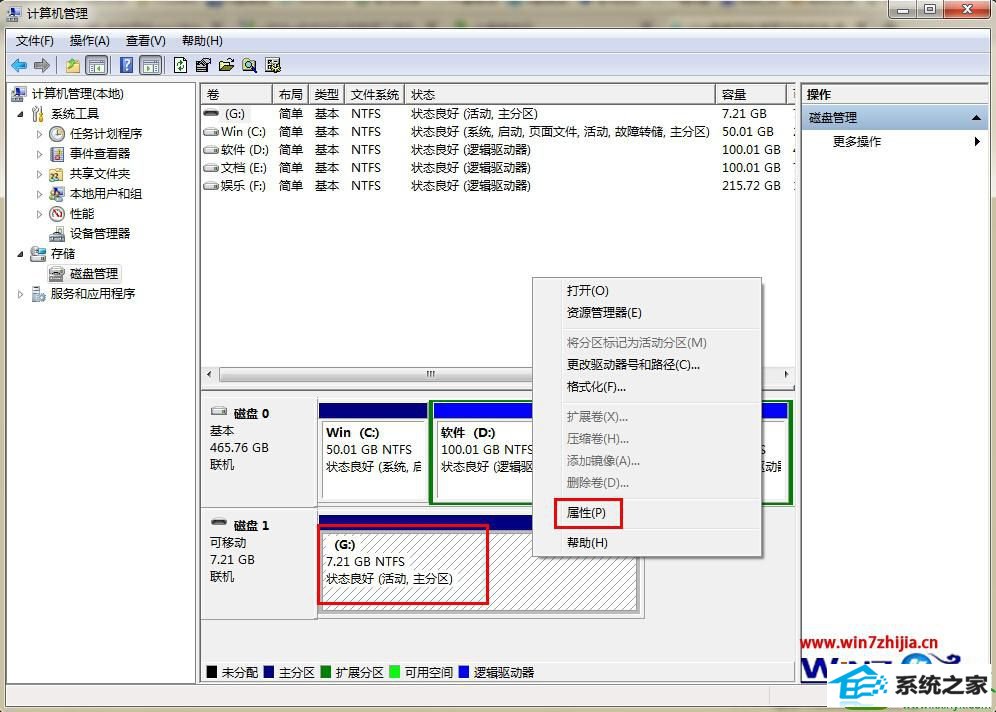The width and height of the screenshot is (996, 712).
Task: Open 本地用户和组 tree item
Action: pos(105,194)
